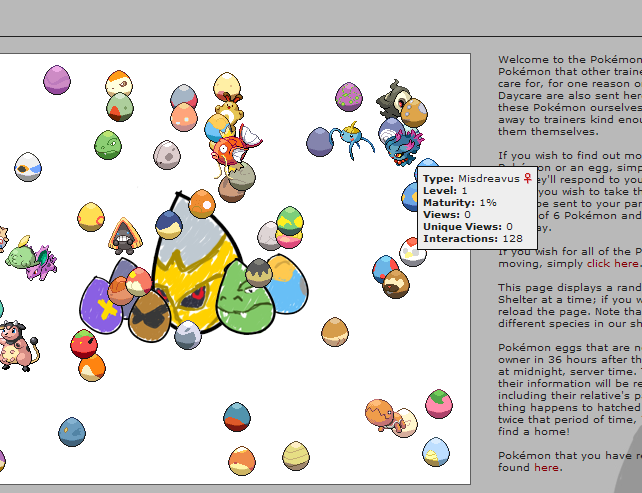Click the green egg with red patch
The width and height of the screenshot is (642, 493).
pos(120,107)
